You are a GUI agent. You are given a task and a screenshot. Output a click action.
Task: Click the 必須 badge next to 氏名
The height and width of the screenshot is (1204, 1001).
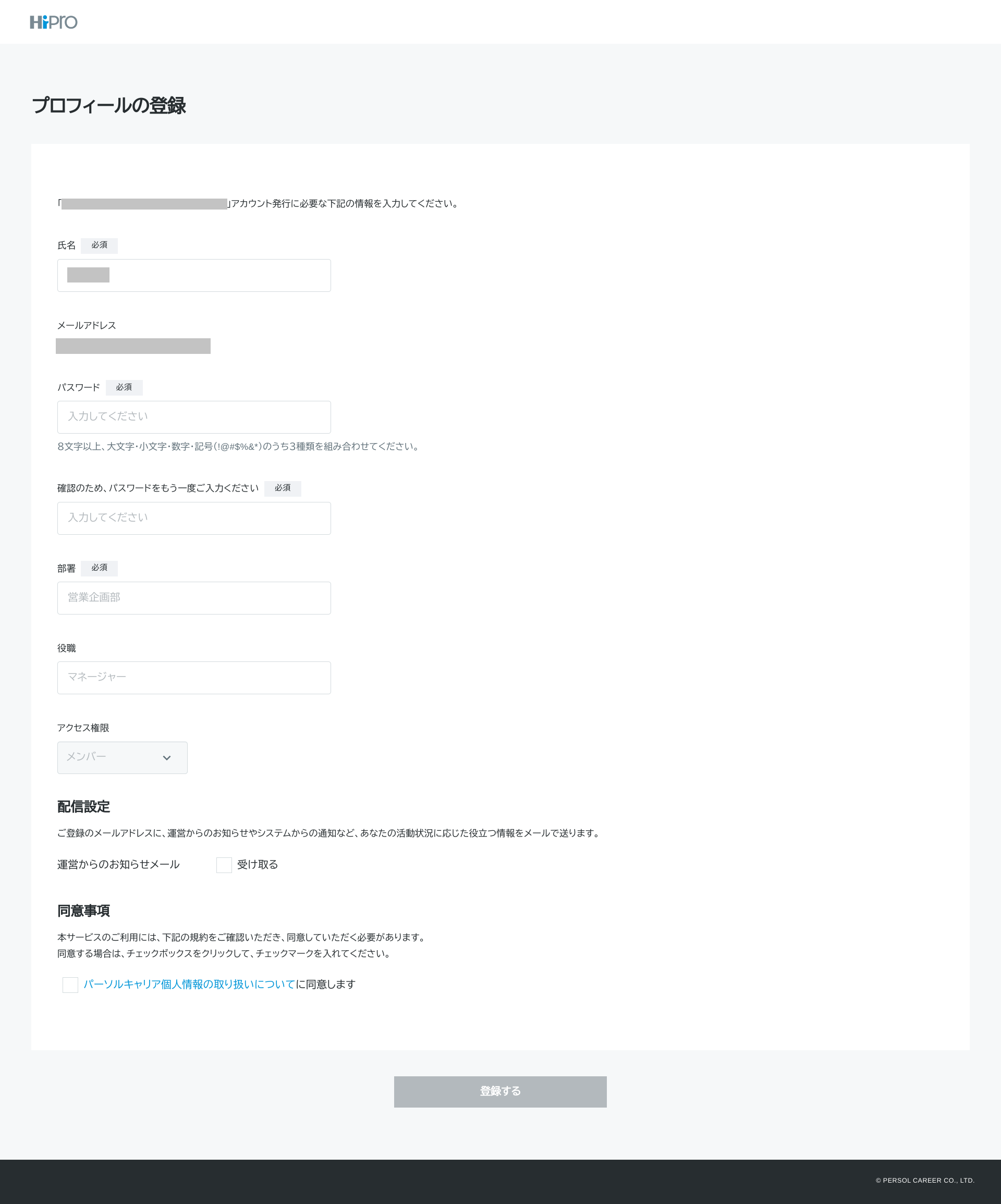click(99, 245)
